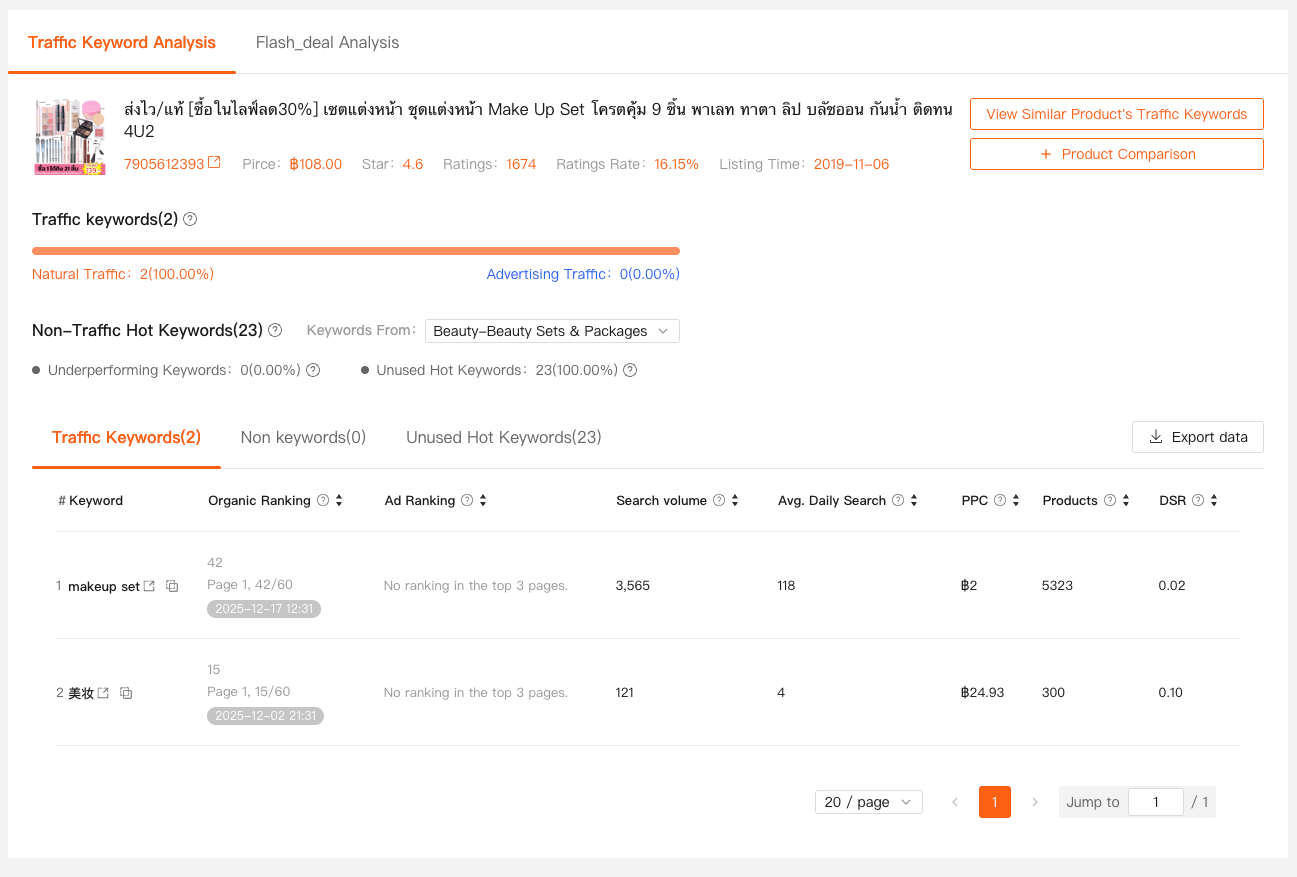
Task: Expand the Beauty-Beauty Sets & Packages dropdown
Action: click(552, 331)
